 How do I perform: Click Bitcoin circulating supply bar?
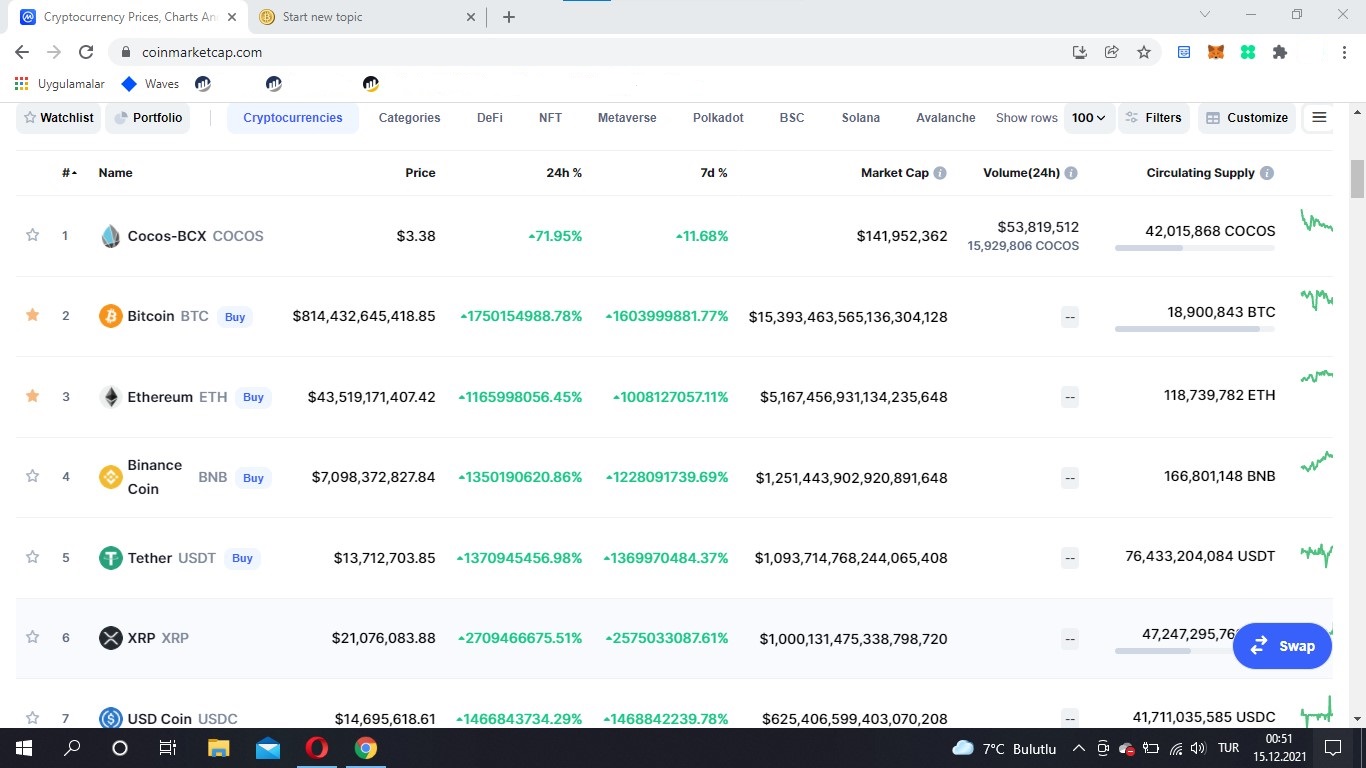point(1195,329)
